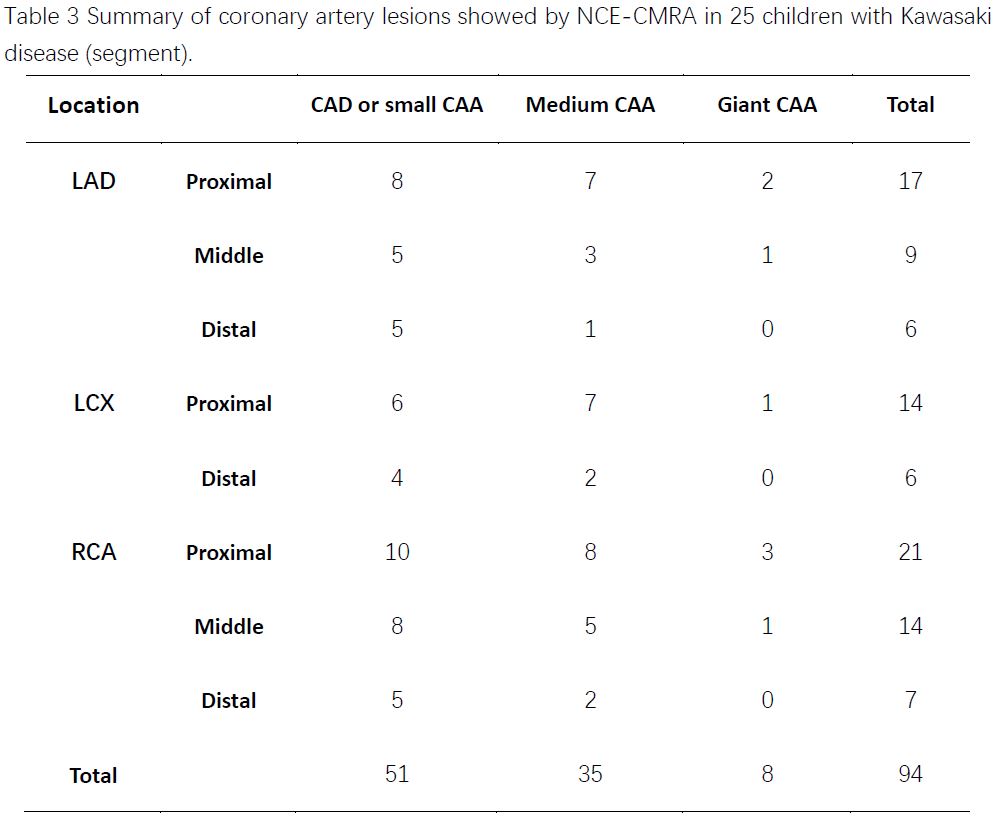1003x818 pixels.
Task: Select the Medium CAA total 35
Action: [x=590, y=774]
